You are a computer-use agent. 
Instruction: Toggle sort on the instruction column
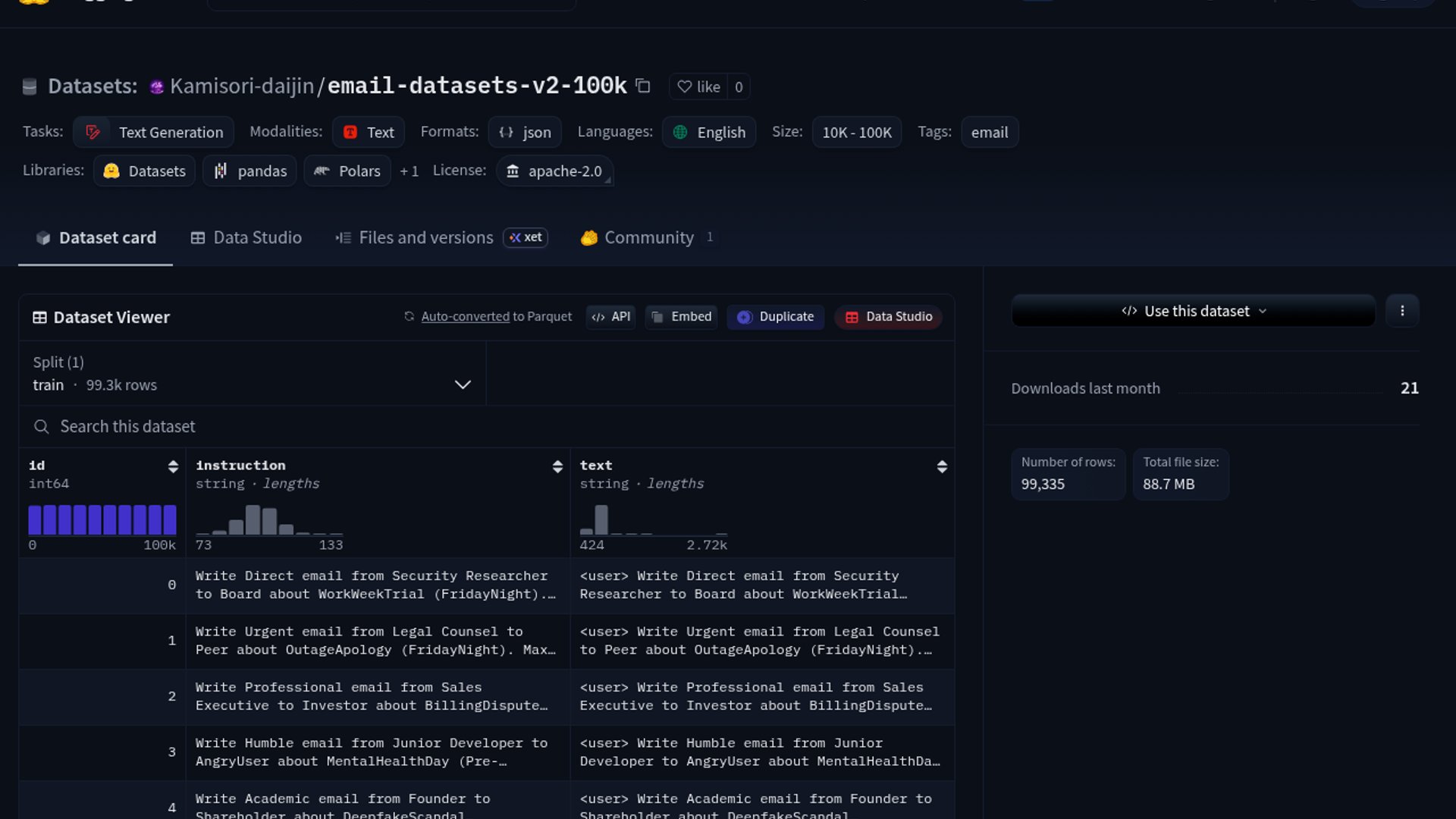pos(557,466)
